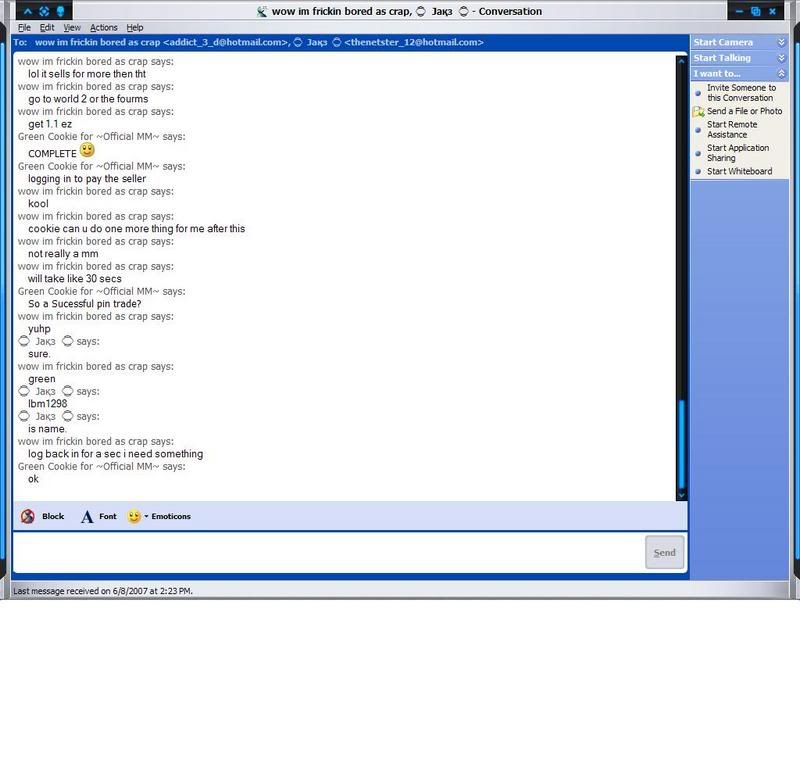This screenshot has width=800, height=770.
Task: Click the up-arrow icon in title bar
Action: point(28,11)
